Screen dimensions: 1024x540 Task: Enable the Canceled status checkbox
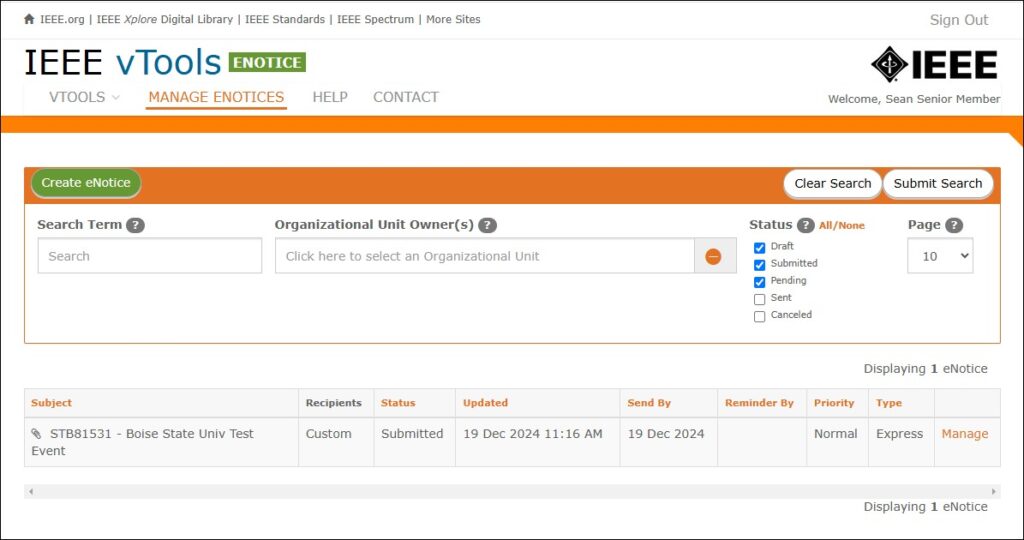[x=760, y=316]
